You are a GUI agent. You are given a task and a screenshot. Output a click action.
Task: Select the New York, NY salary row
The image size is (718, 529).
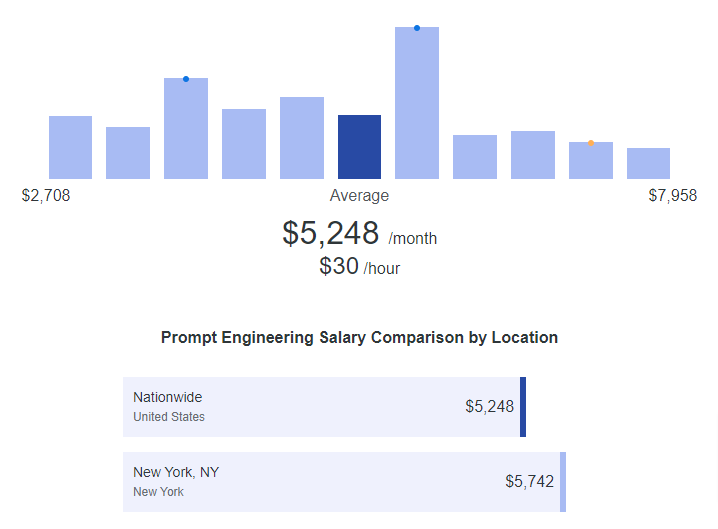point(344,482)
